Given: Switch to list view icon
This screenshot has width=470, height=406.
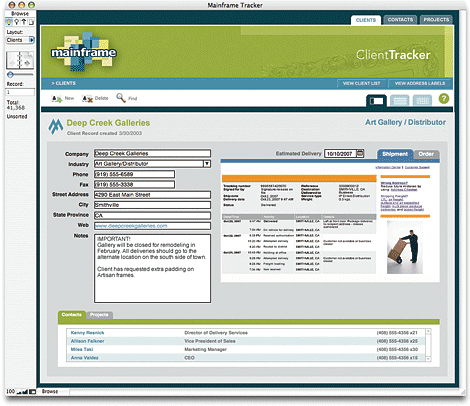Looking at the screenshot, I should tap(399, 100).
